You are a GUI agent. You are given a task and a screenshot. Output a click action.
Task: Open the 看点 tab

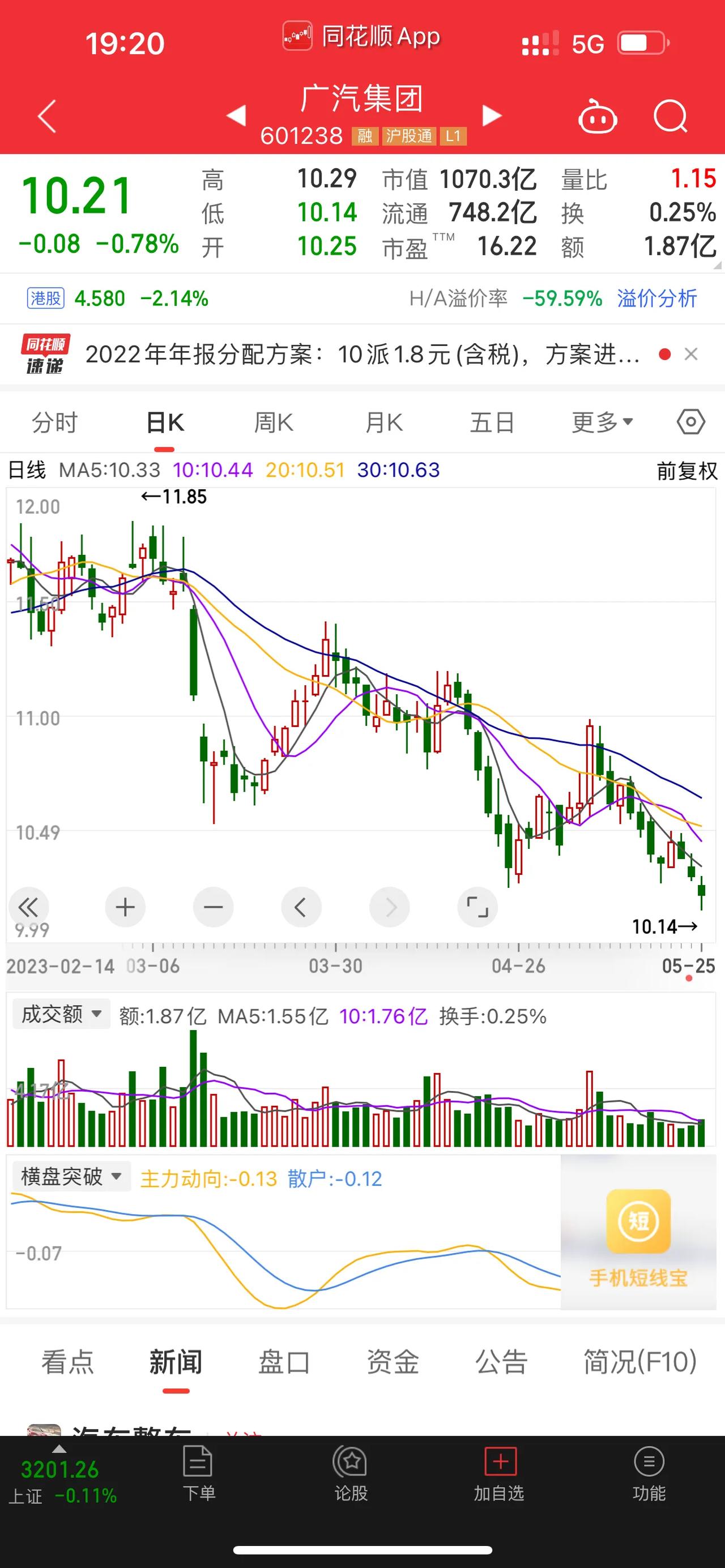tap(67, 1362)
